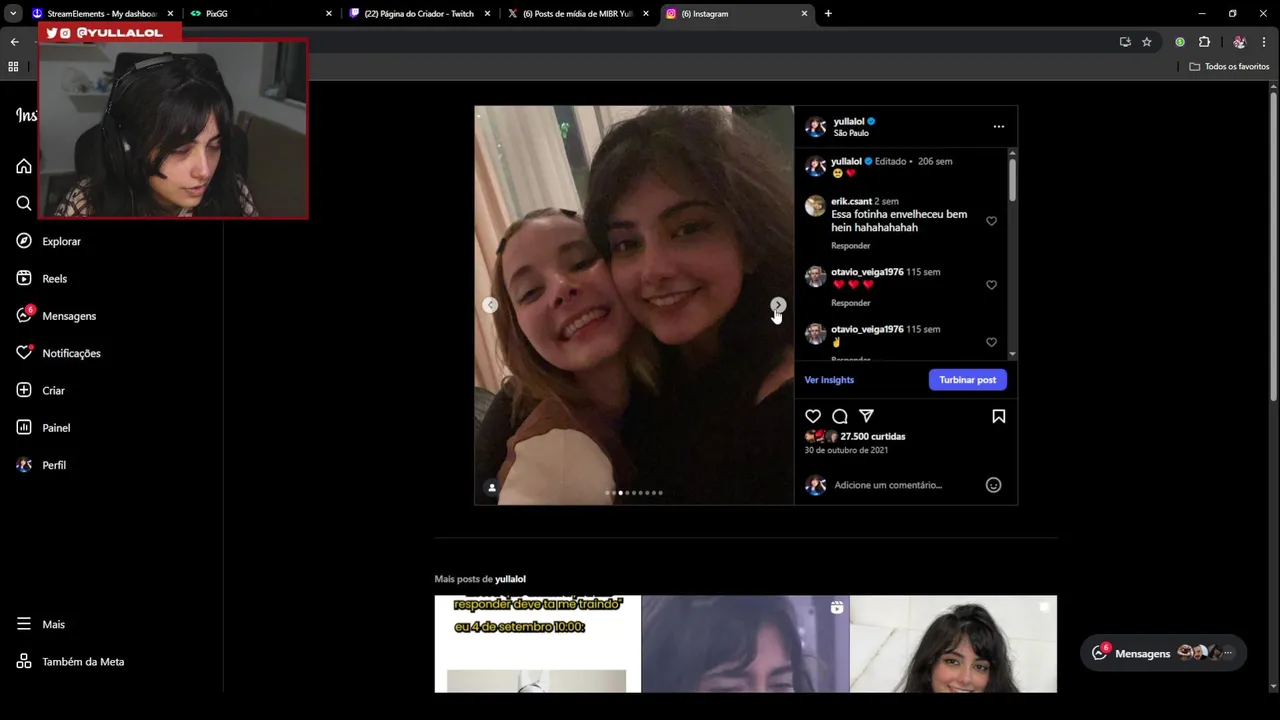Go back with browser back arrow

point(14,42)
